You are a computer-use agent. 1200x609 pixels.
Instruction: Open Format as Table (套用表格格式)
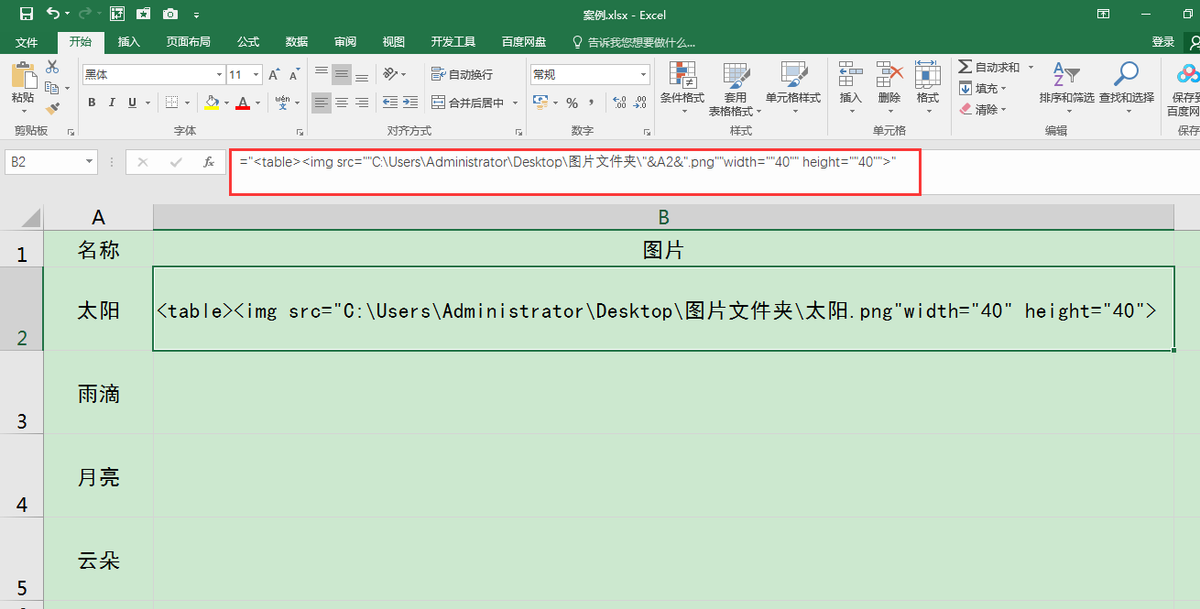pyautogui.click(x=736, y=87)
